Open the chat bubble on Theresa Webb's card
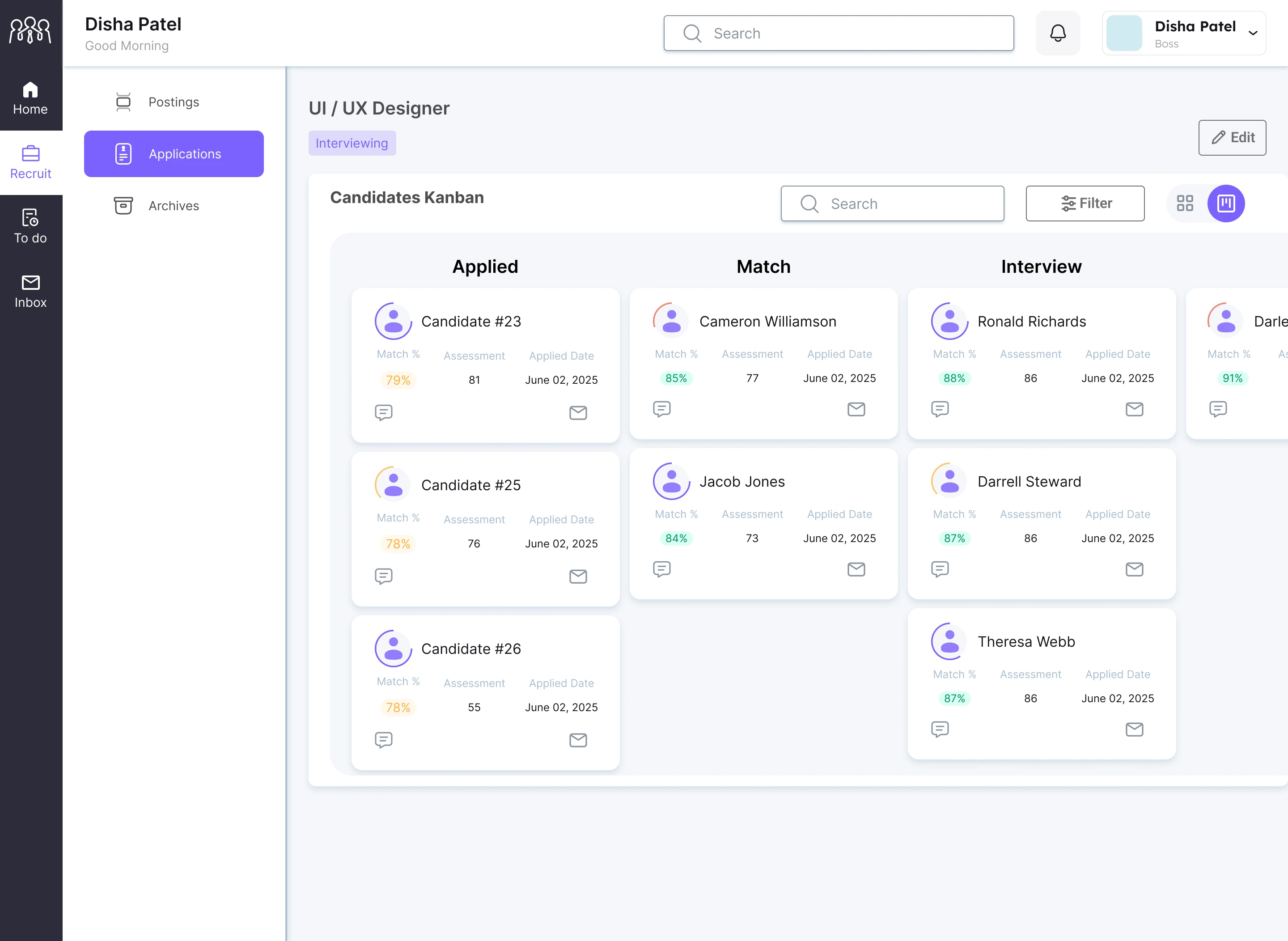The width and height of the screenshot is (1288, 941). [x=939, y=729]
